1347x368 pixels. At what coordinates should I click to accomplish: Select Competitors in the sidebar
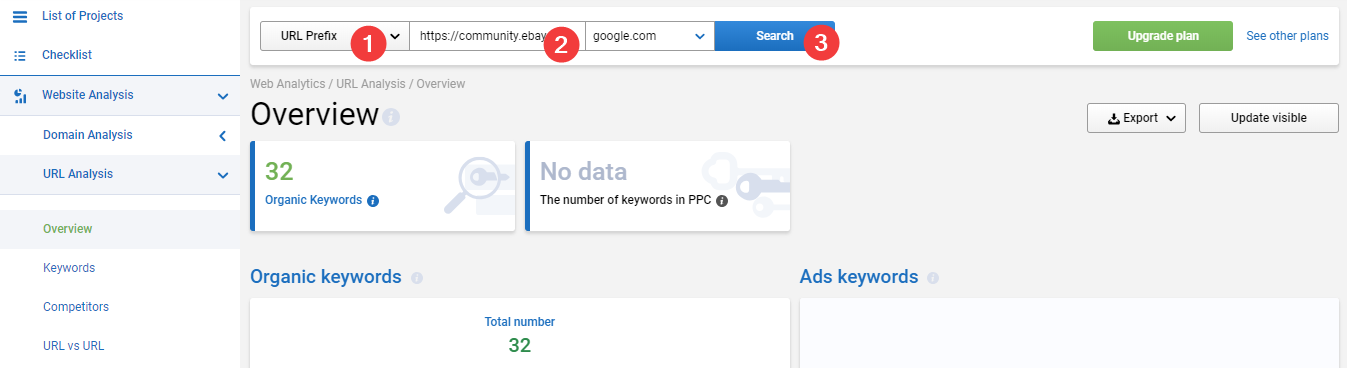coord(76,307)
